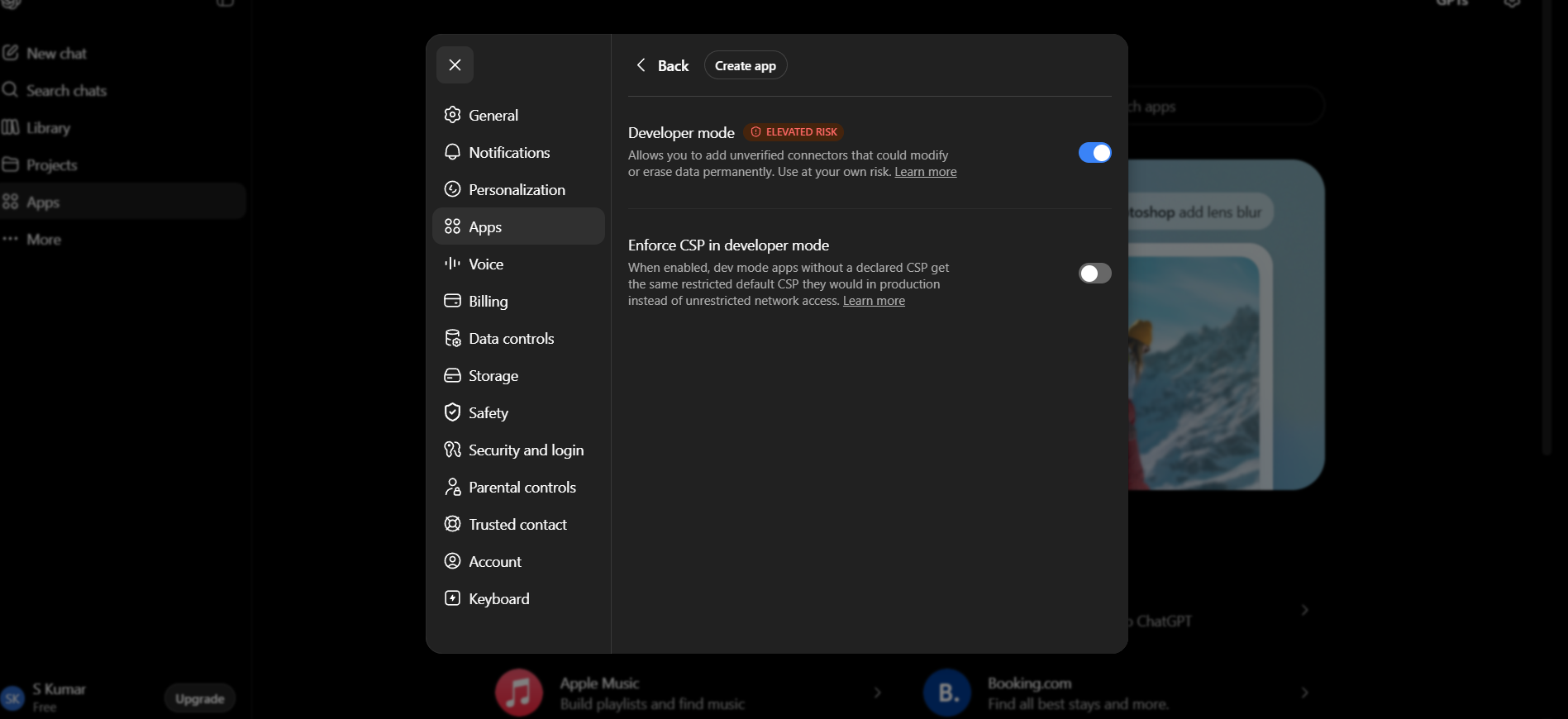Click the Apple Music app title
The height and width of the screenshot is (719, 1568).
(599, 683)
